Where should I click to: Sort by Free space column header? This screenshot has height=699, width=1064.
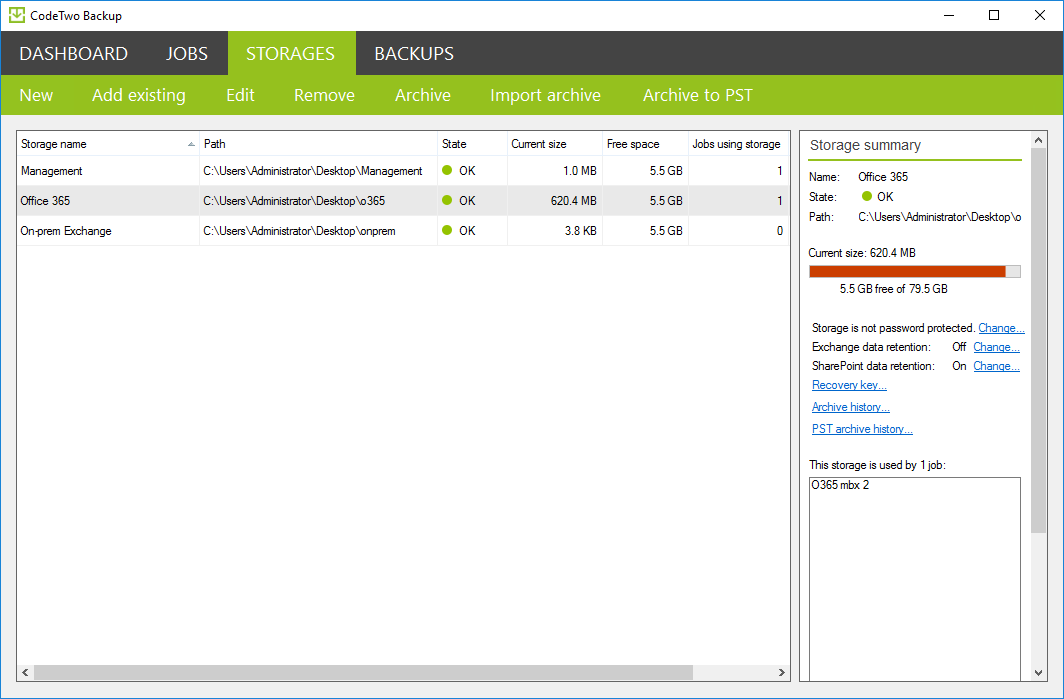tap(645, 144)
